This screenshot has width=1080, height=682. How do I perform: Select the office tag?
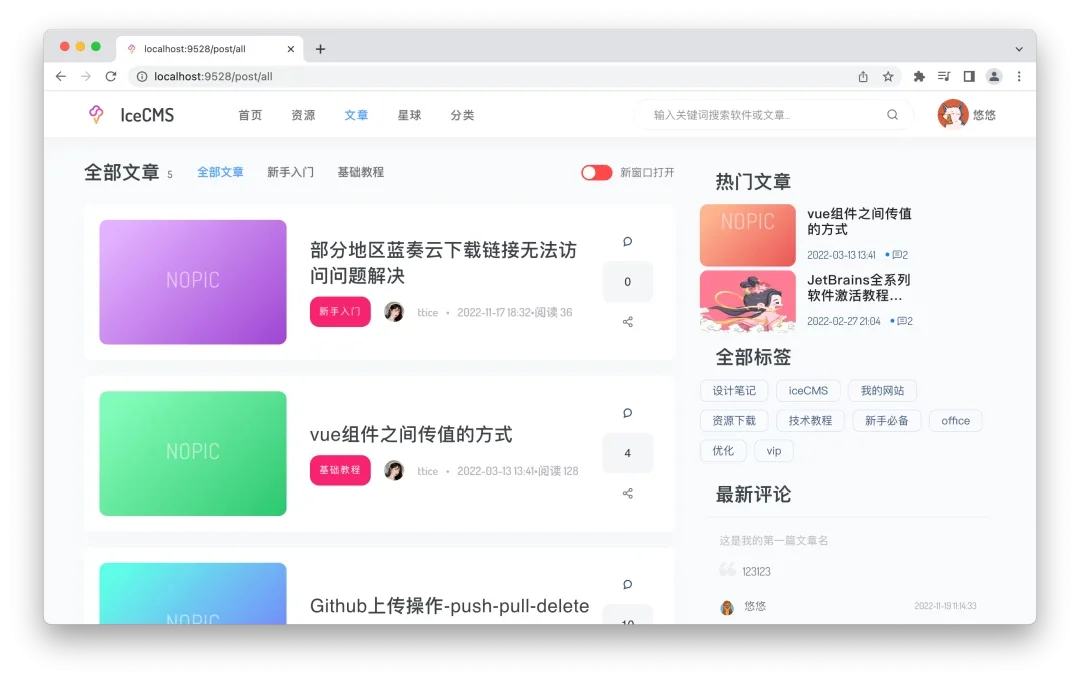(955, 420)
